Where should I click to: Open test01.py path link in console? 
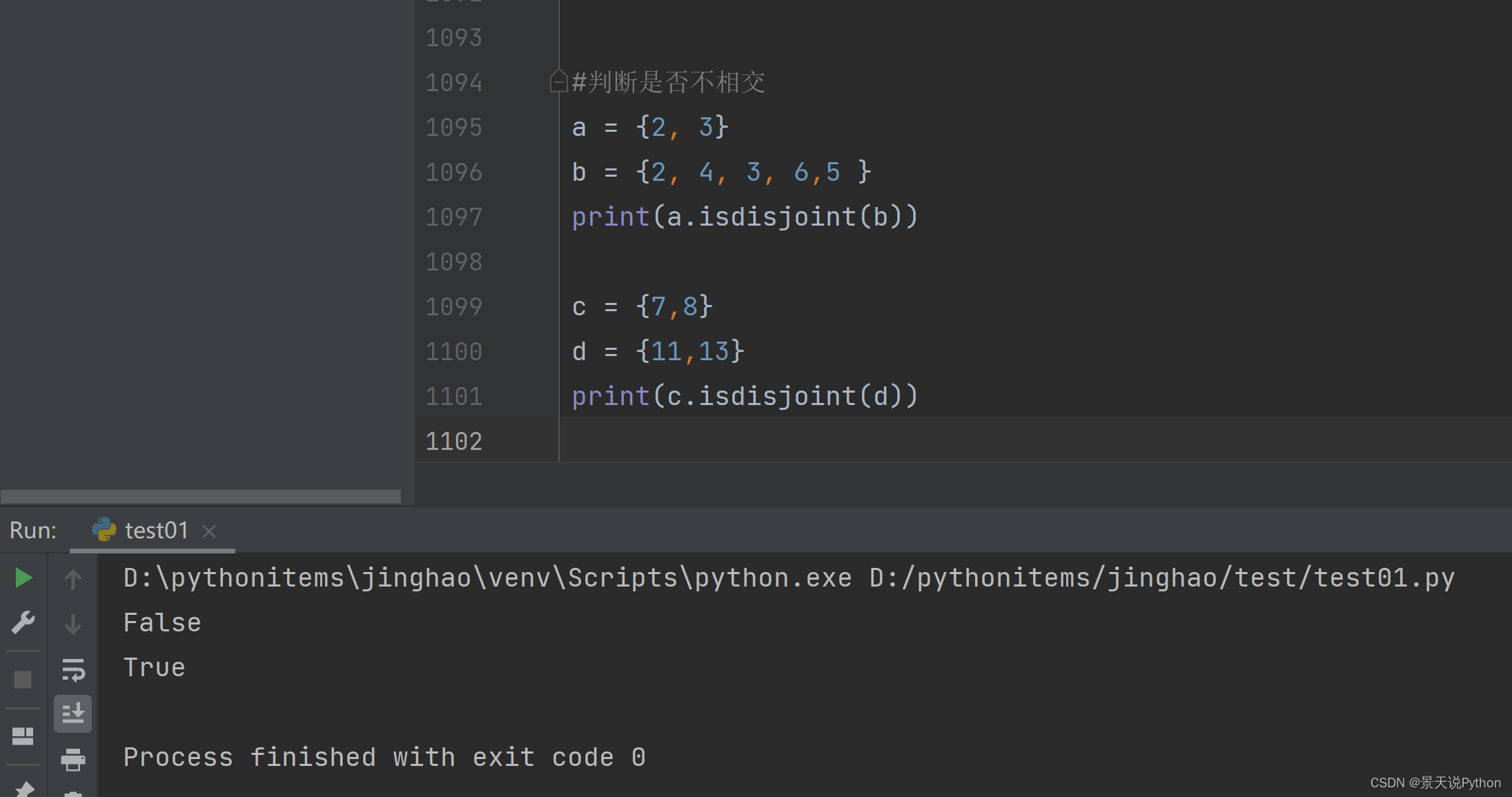pyautogui.click(x=1162, y=578)
